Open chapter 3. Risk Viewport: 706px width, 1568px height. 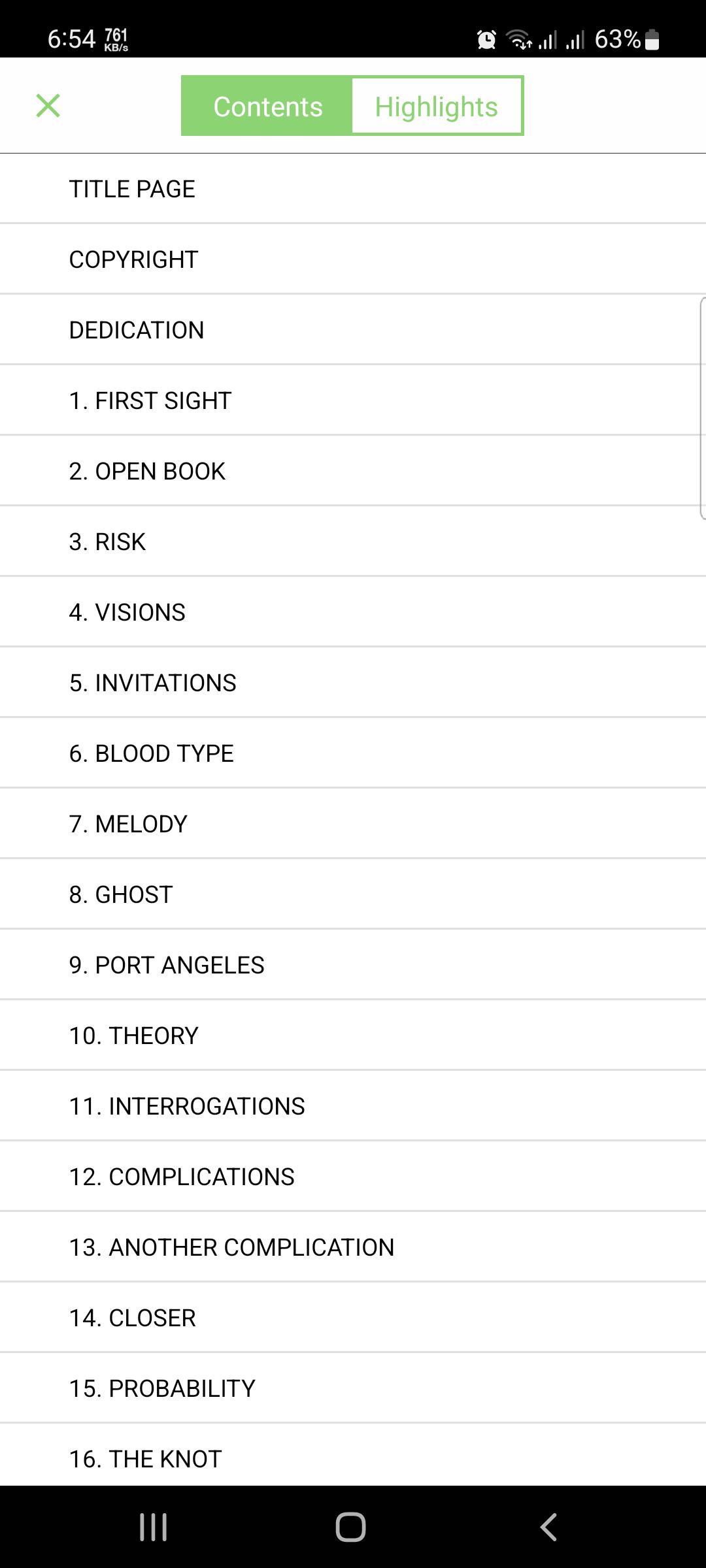pyautogui.click(x=353, y=542)
